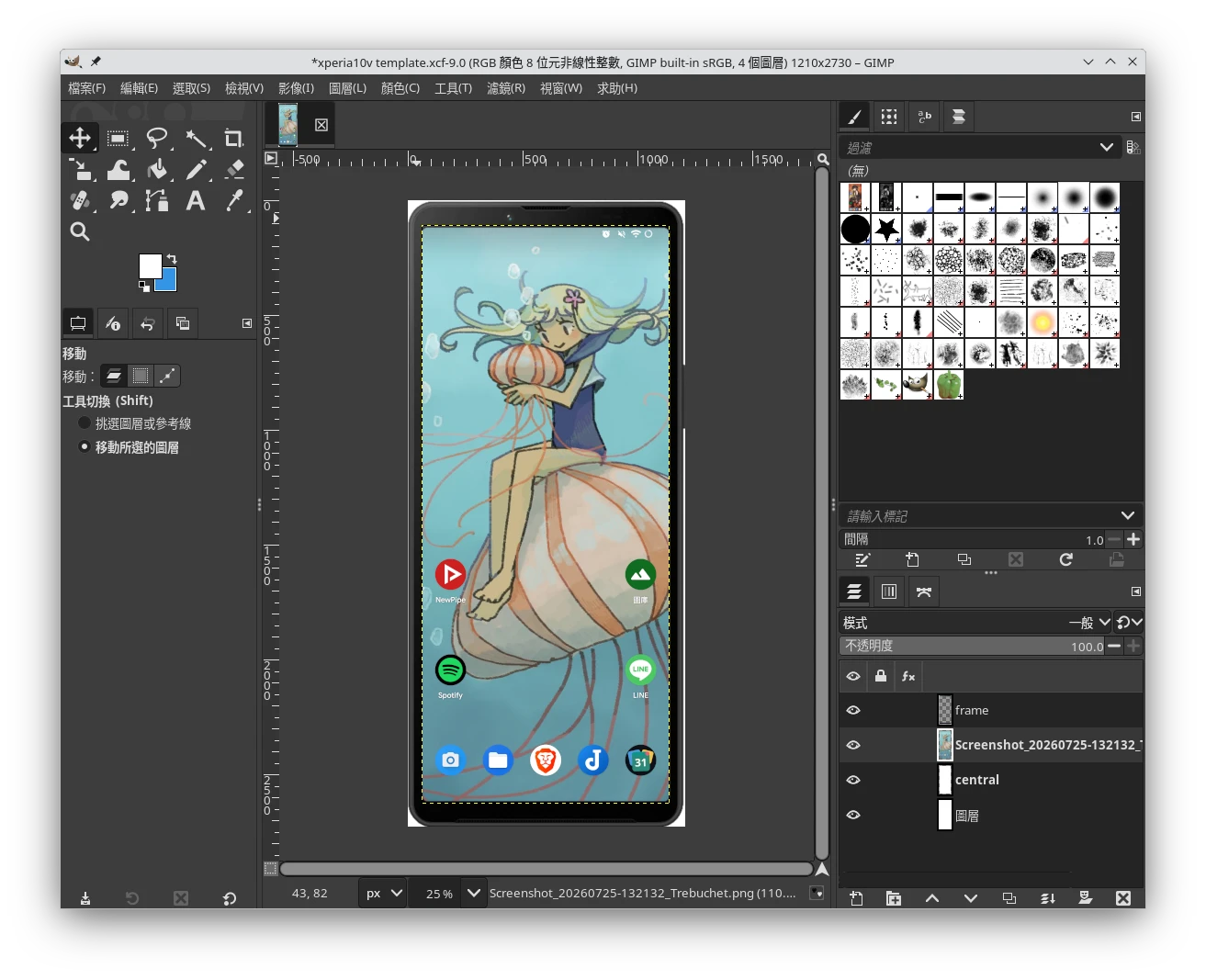
Task: Swap foreground and background colors
Action: point(172,259)
